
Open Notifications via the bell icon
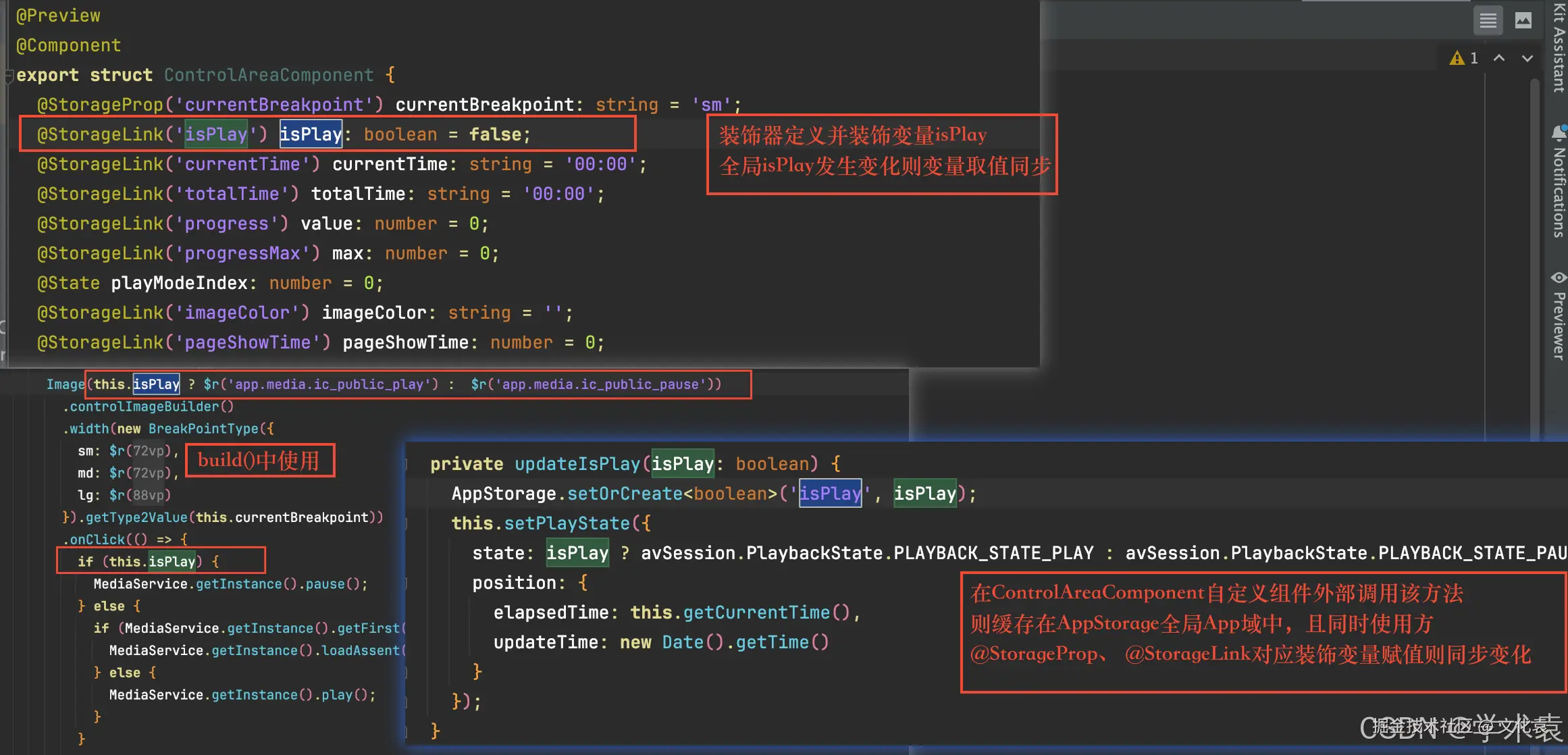tap(1559, 132)
